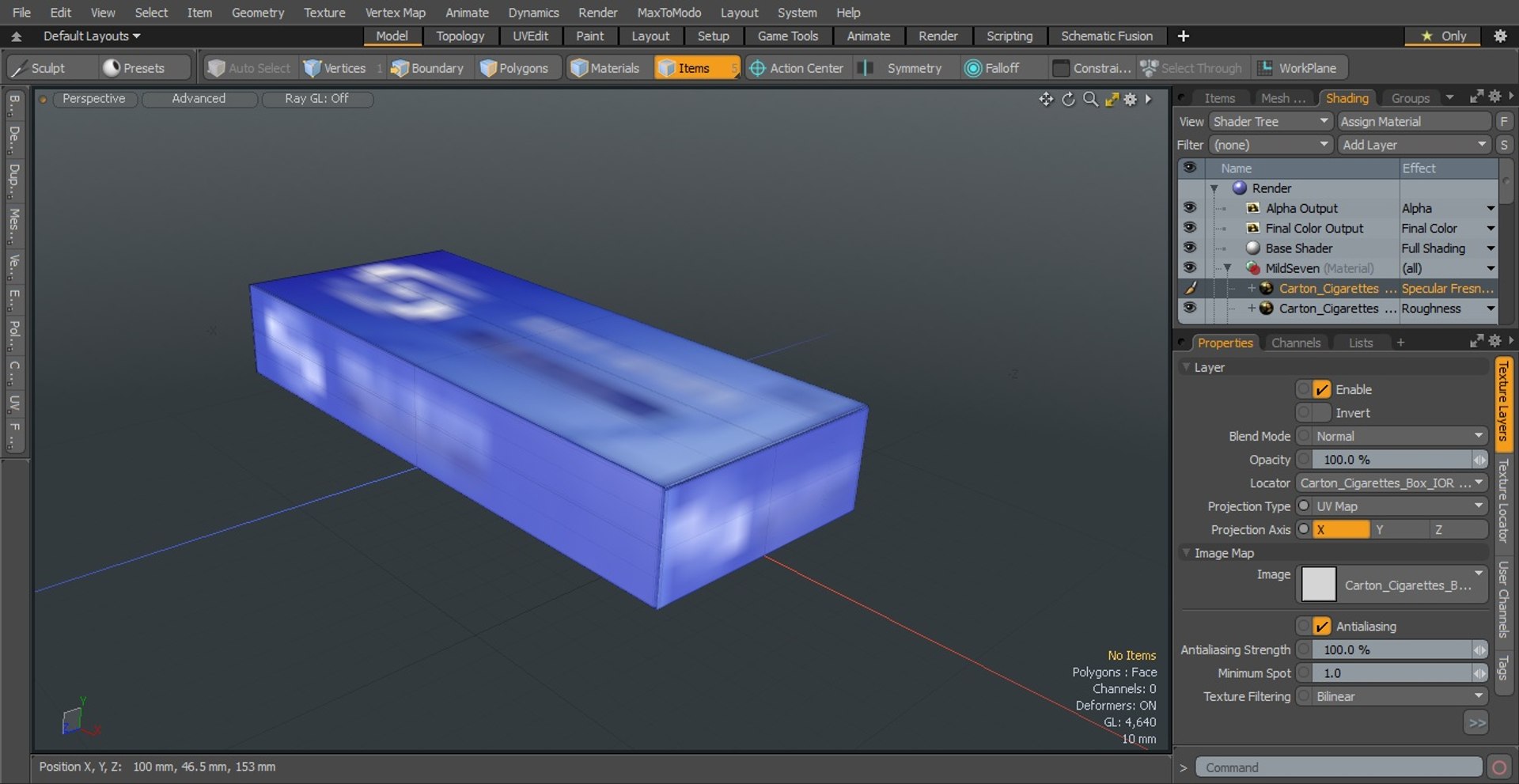
Task: Click the viewport pan (move) icon
Action: (1046, 99)
